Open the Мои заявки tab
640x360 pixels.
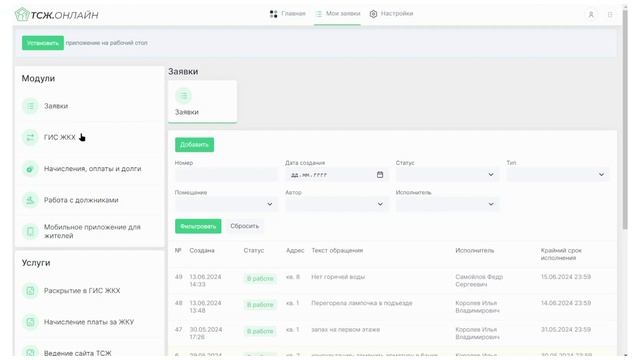[338, 14]
